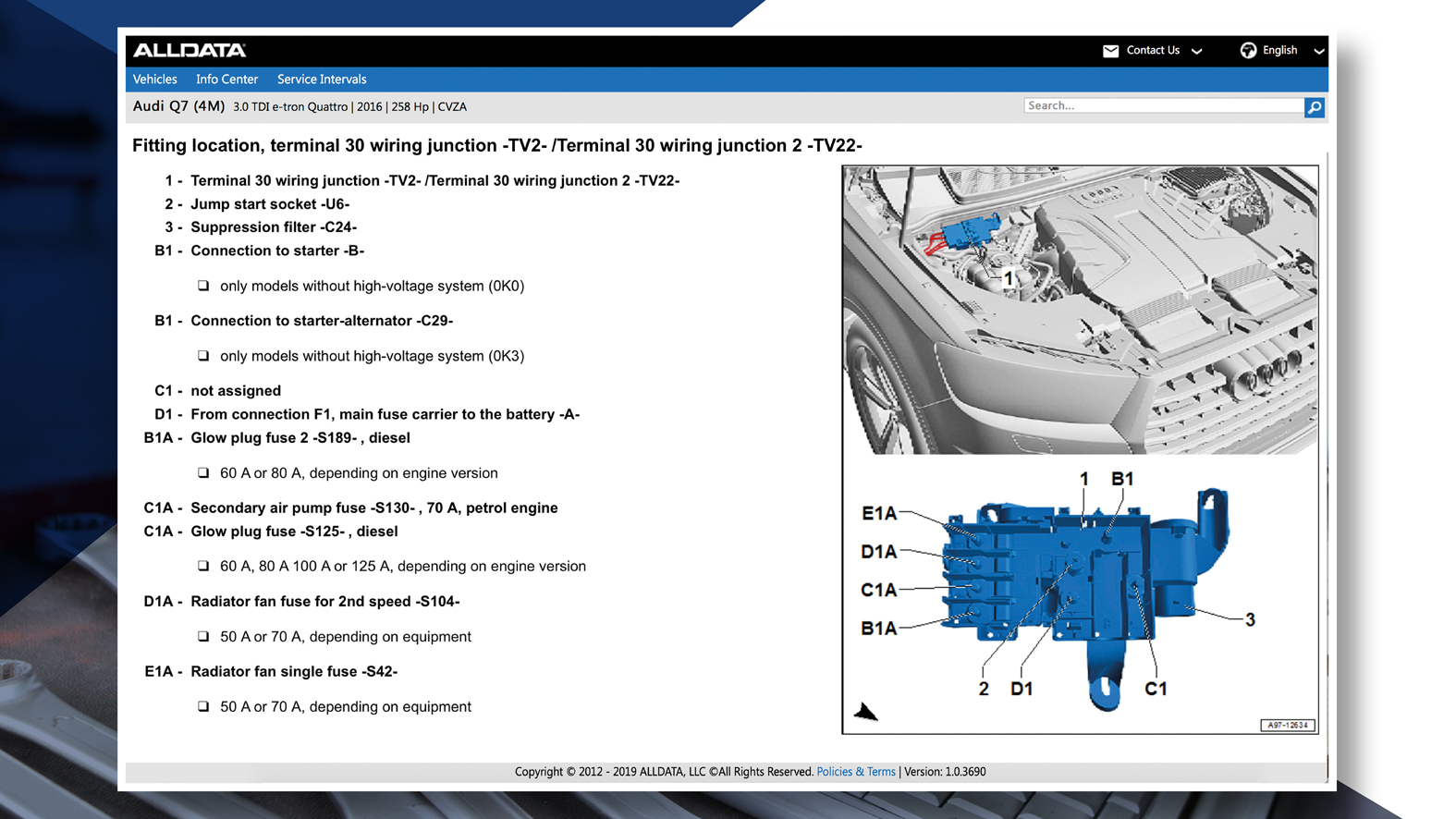Click D1 From connection F1 main fuse carrier
The width and height of the screenshot is (1456, 819).
(367, 414)
